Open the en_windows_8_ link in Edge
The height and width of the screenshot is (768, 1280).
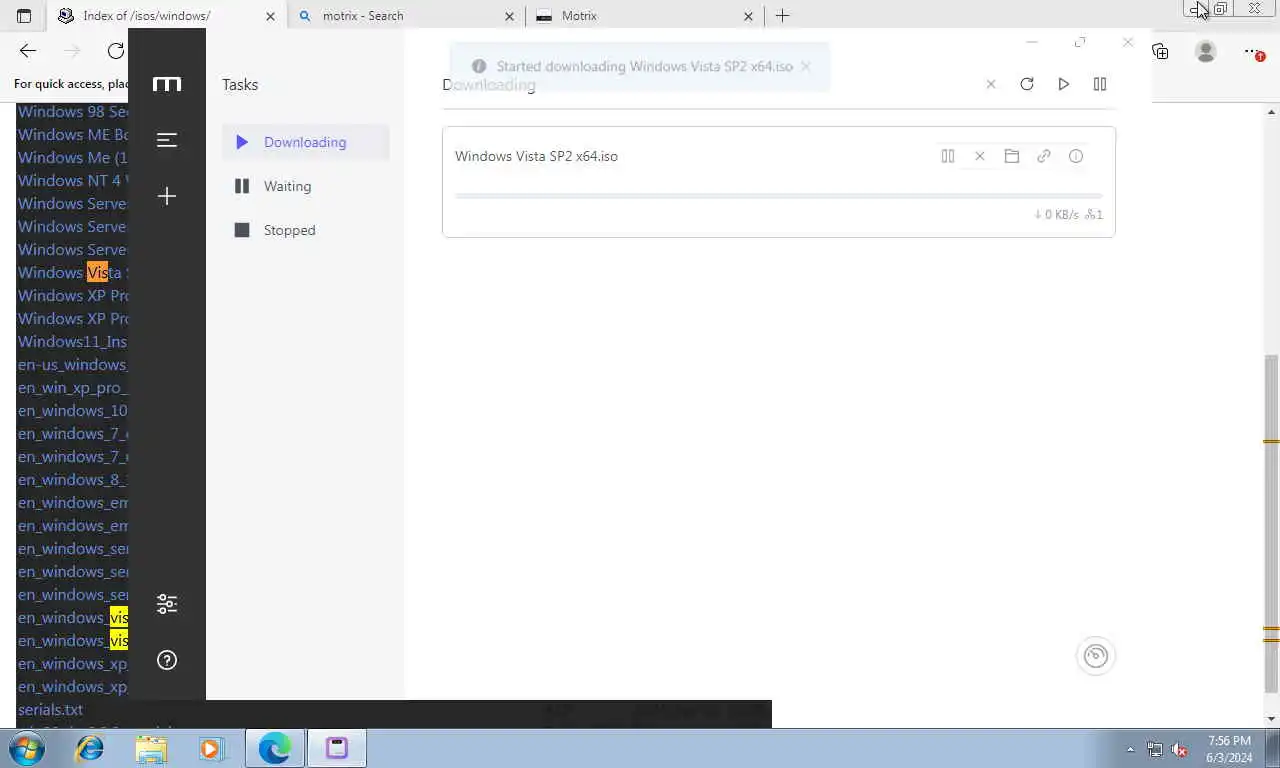[73, 479]
